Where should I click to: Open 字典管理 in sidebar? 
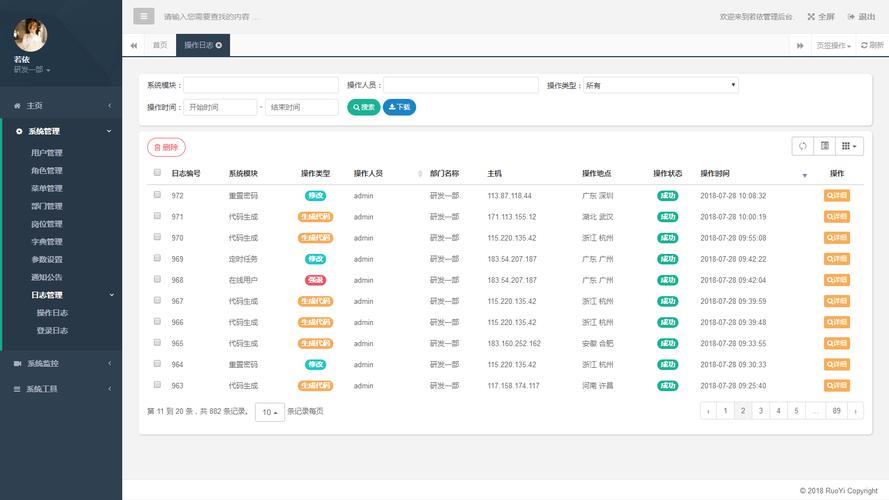(x=46, y=241)
